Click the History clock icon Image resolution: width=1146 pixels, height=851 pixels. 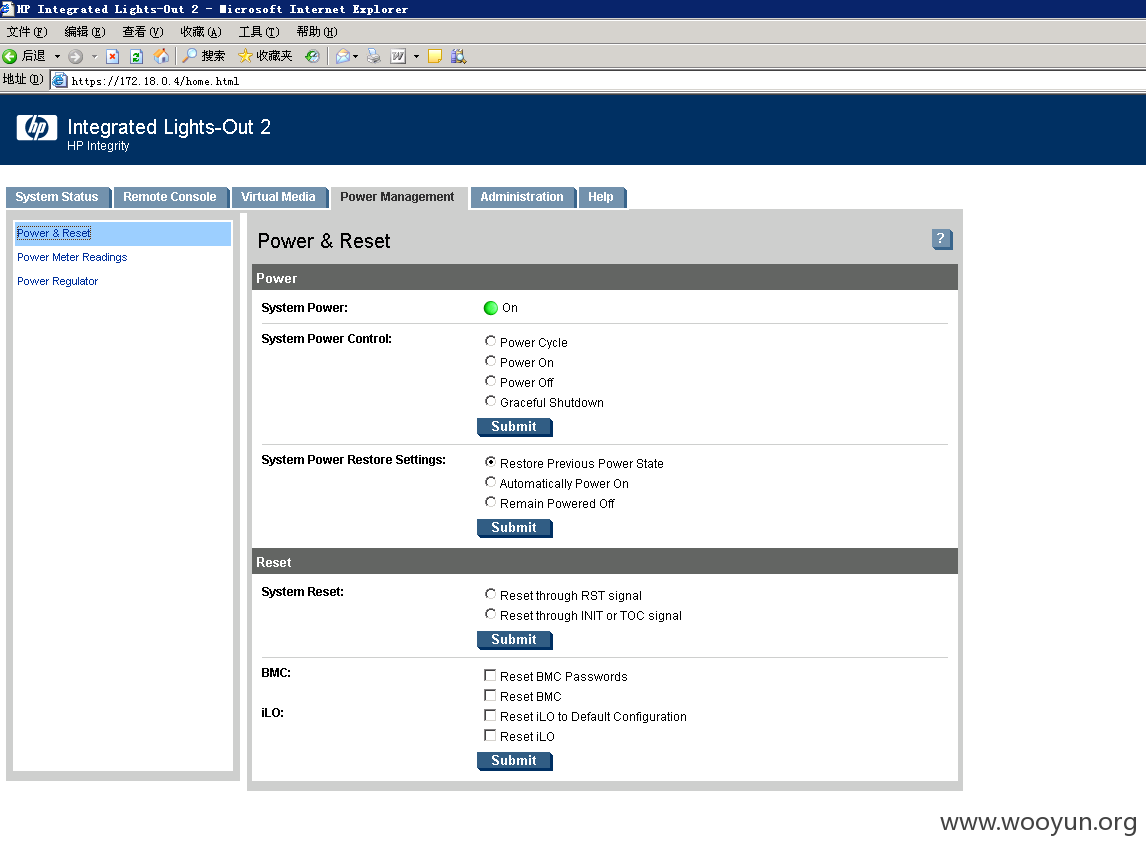(312, 56)
